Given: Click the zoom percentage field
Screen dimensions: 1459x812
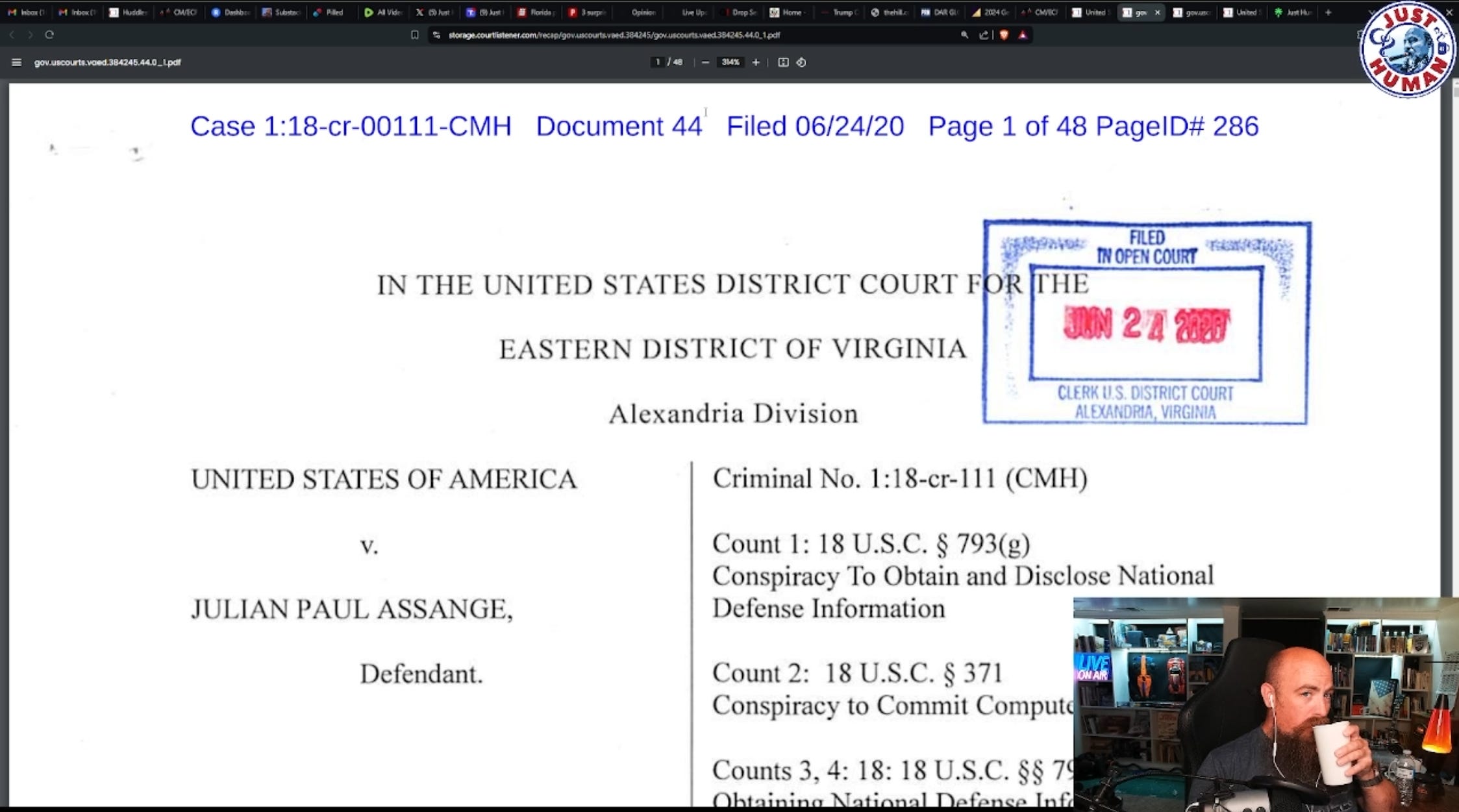Looking at the screenshot, I should 730,62.
